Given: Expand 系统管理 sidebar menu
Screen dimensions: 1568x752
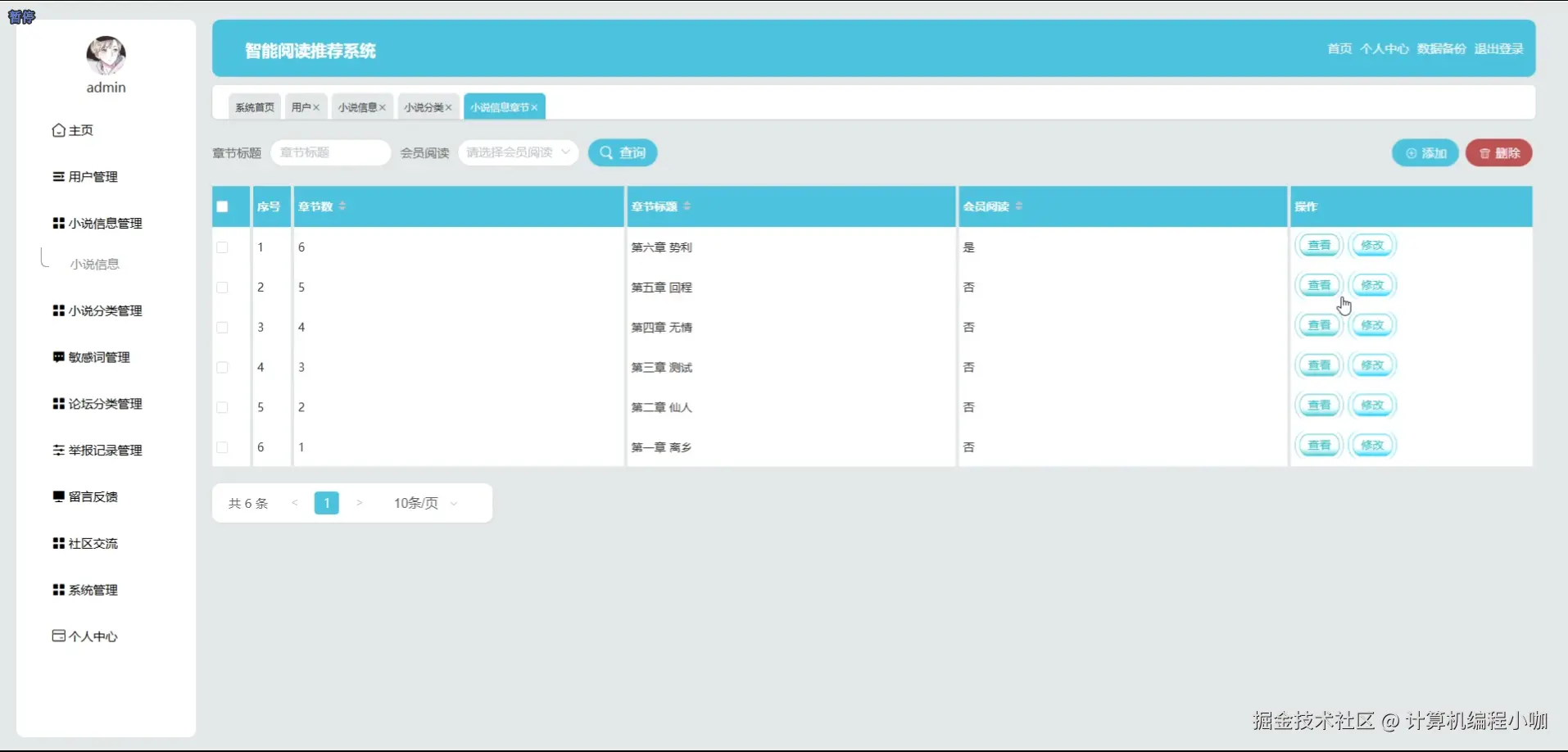Looking at the screenshot, I should point(85,591).
